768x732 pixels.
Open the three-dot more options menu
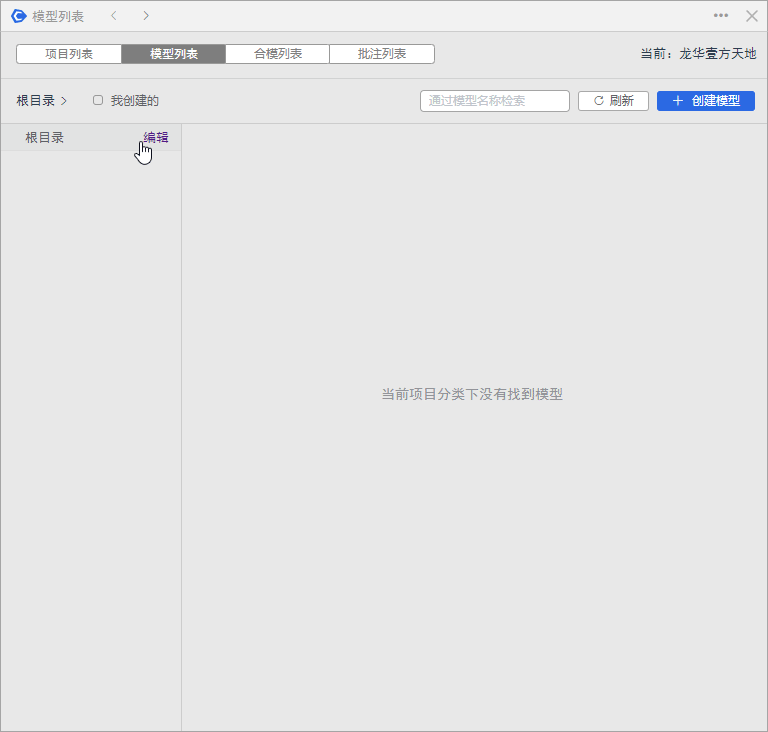tap(721, 16)
